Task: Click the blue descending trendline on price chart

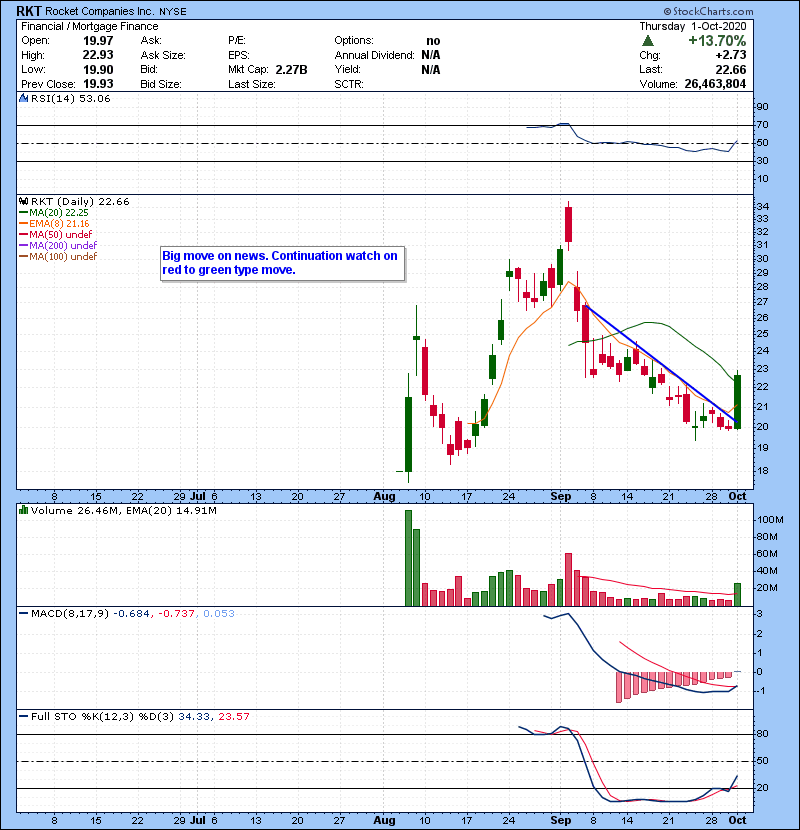Action: tap(661, 364)
